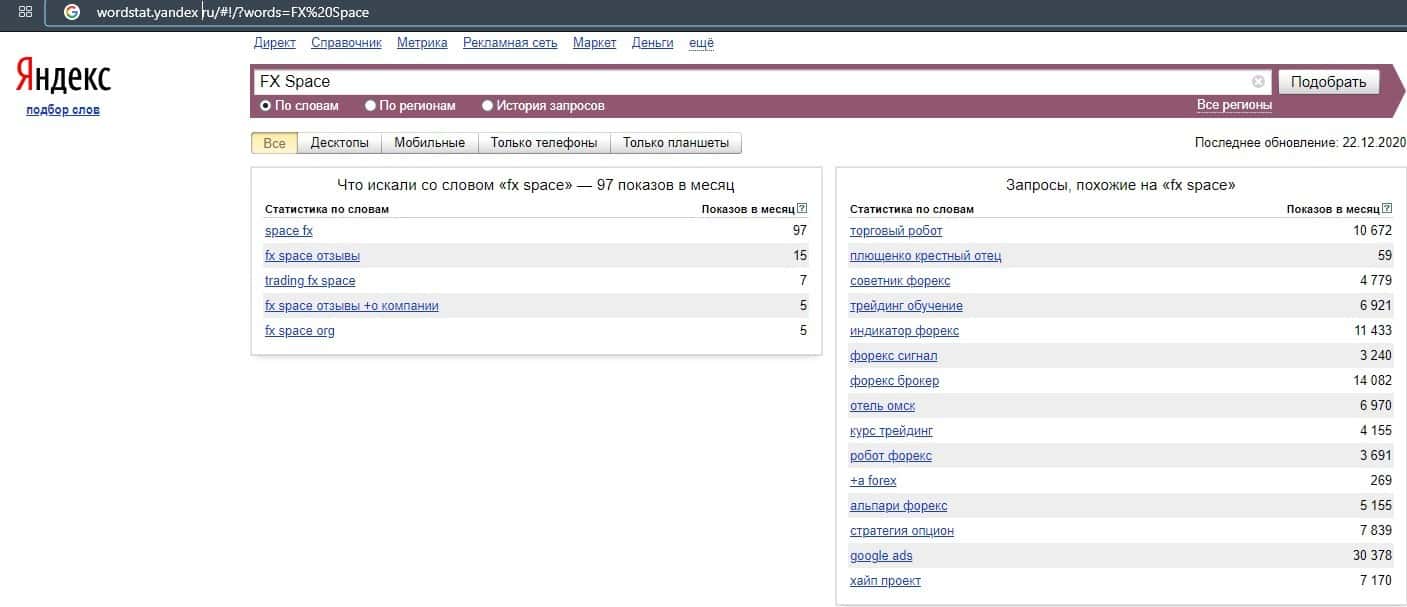The width and height of the screenshot is (1407, 607).
Task: Click the help icon in similar queries table
Action: [x=1386, y=209]
